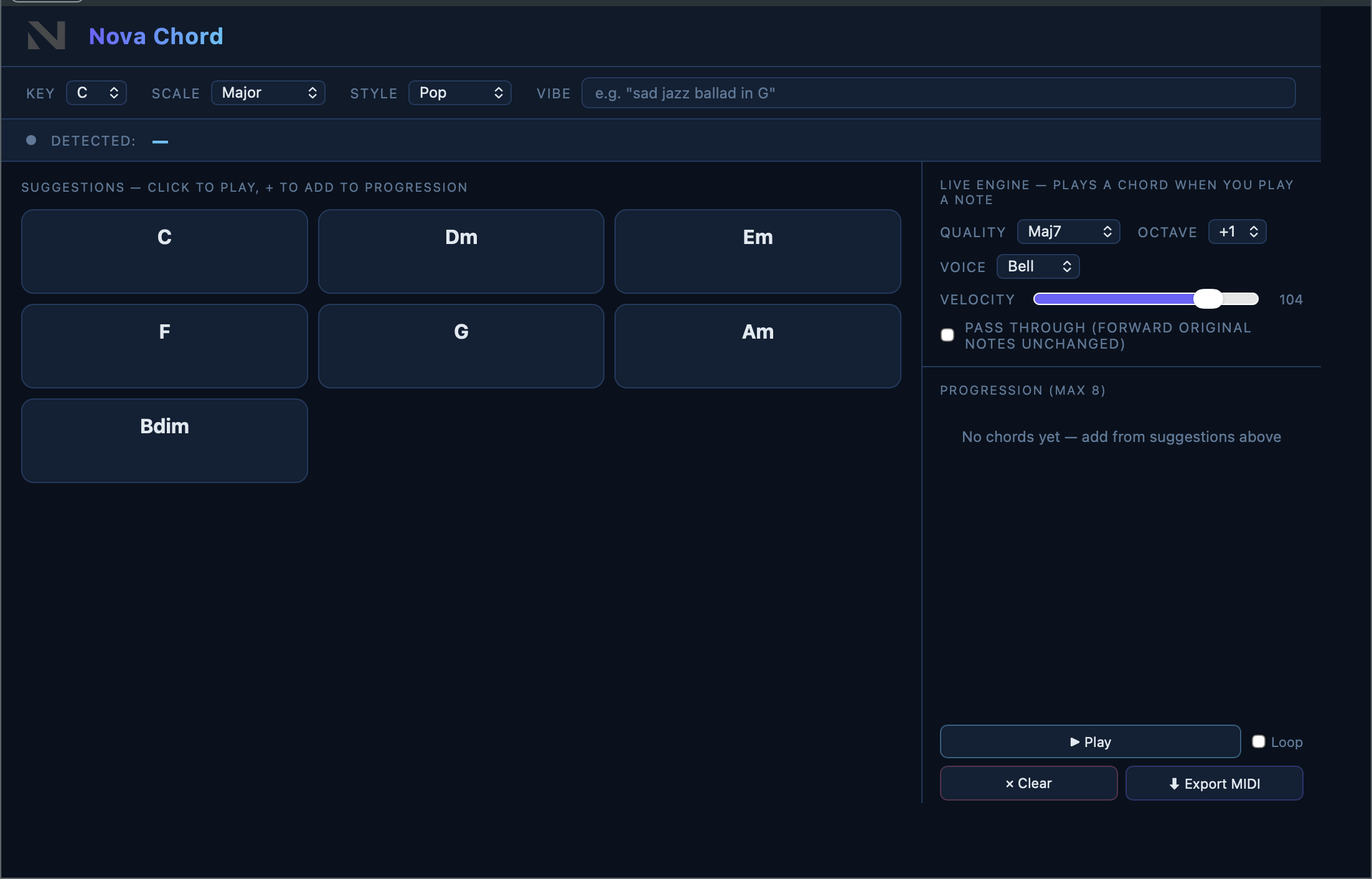
Task: Play the F chord suggestion
Action: point(164,346)
